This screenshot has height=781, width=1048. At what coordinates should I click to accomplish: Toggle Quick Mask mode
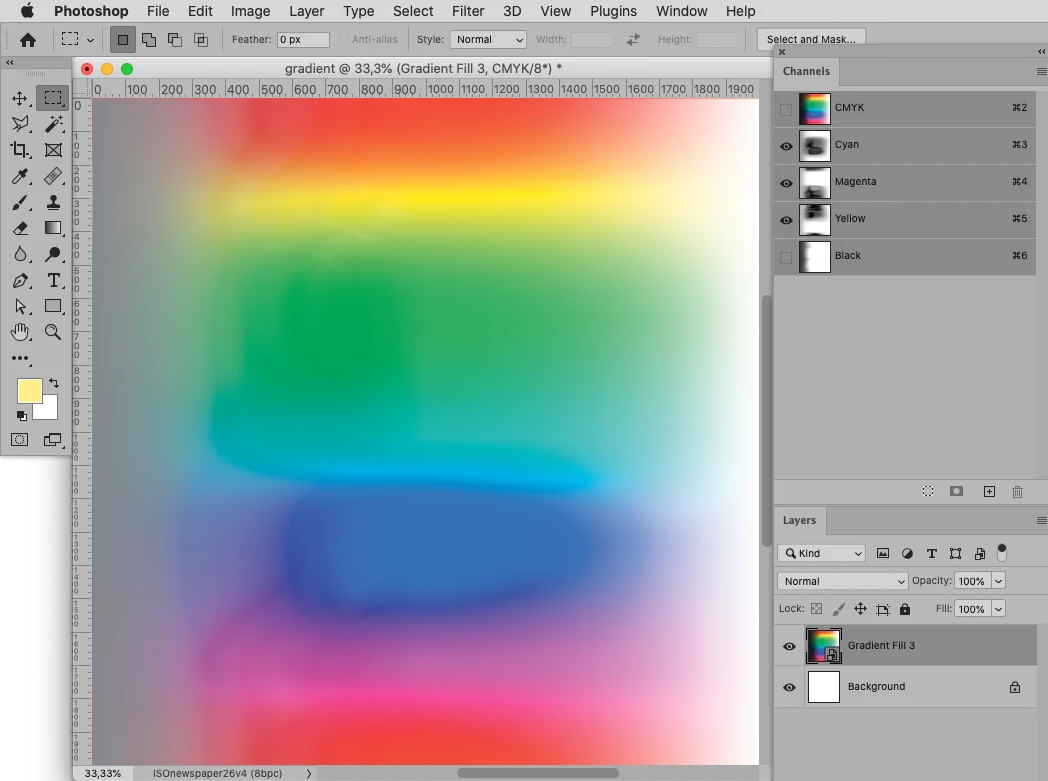(x=19, y=440)
